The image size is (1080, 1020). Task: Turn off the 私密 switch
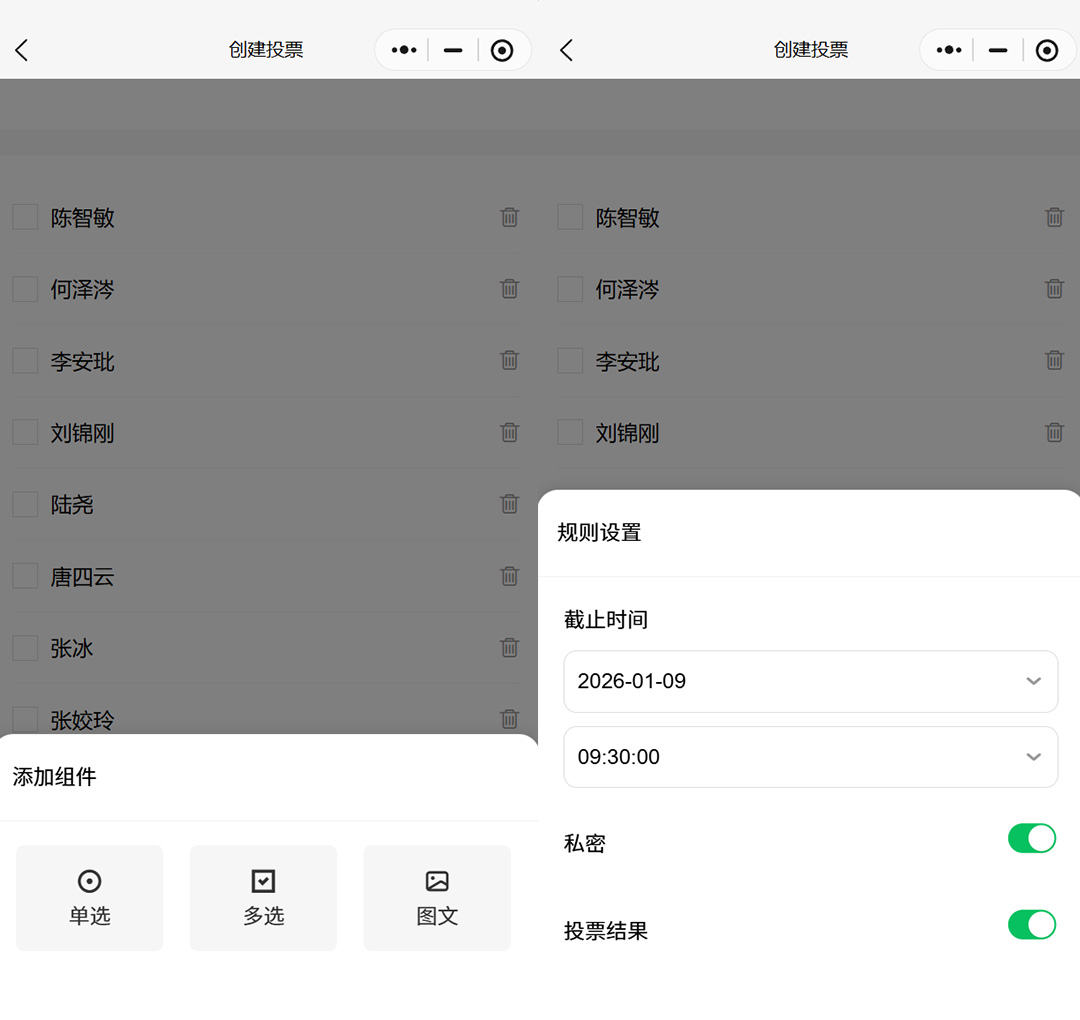click(1031, 838)
